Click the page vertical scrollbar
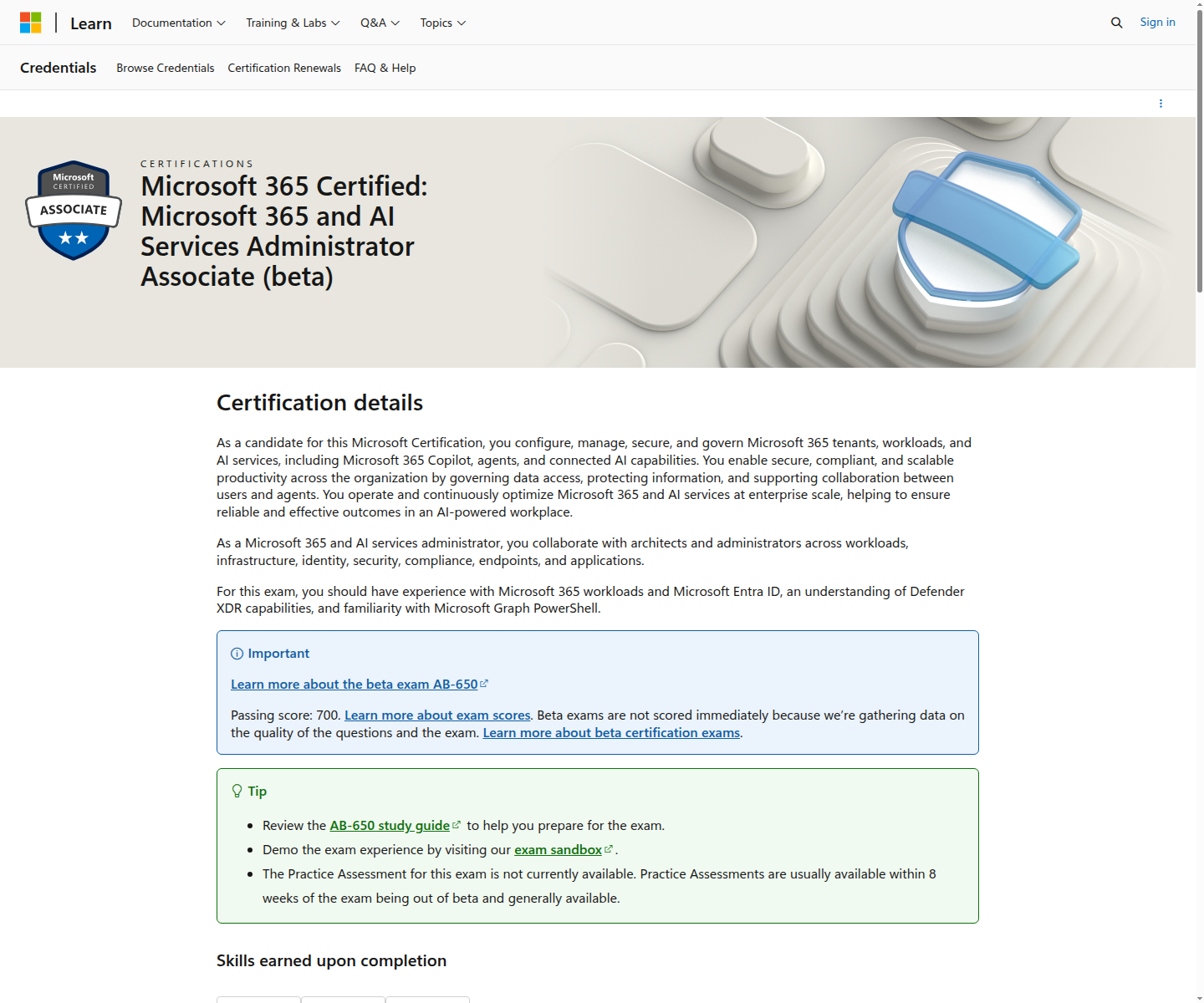 coord(1200,150)
